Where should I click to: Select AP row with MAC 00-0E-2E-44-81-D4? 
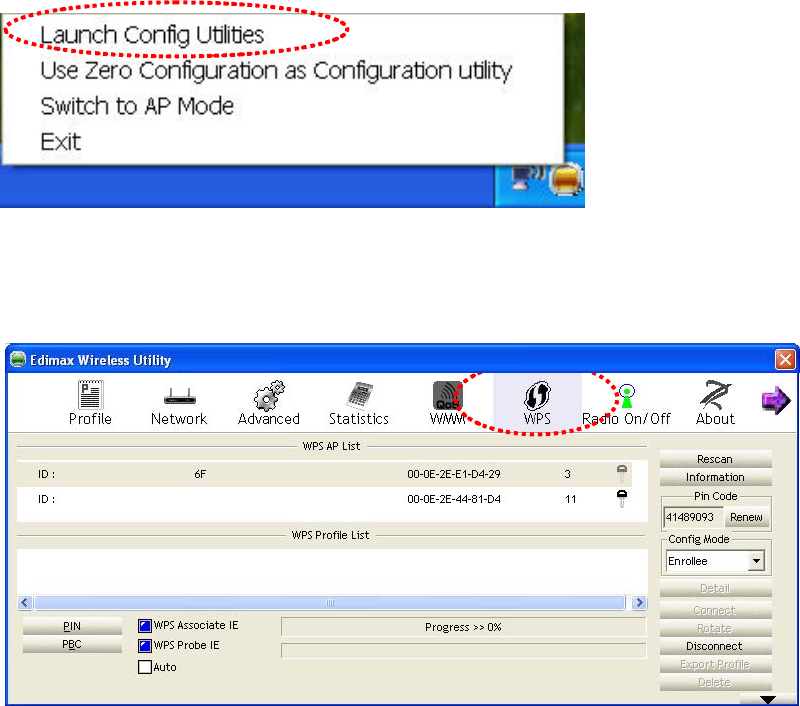[x=324, y=499]
